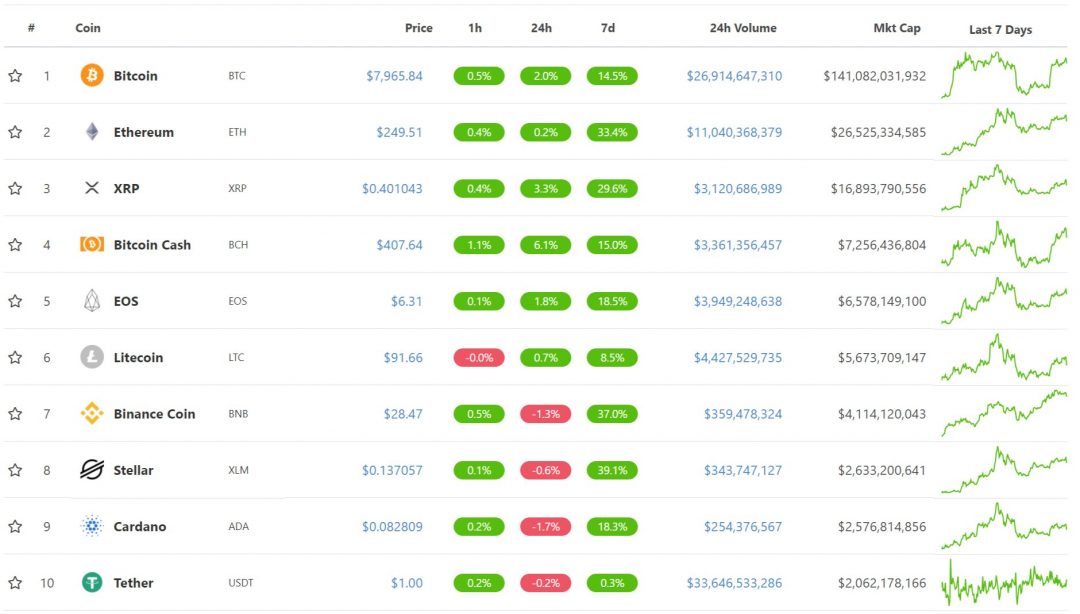Screen dimensions: 1080x614
Task: Open the Cardano name link
Action: [x=140, y=526]
